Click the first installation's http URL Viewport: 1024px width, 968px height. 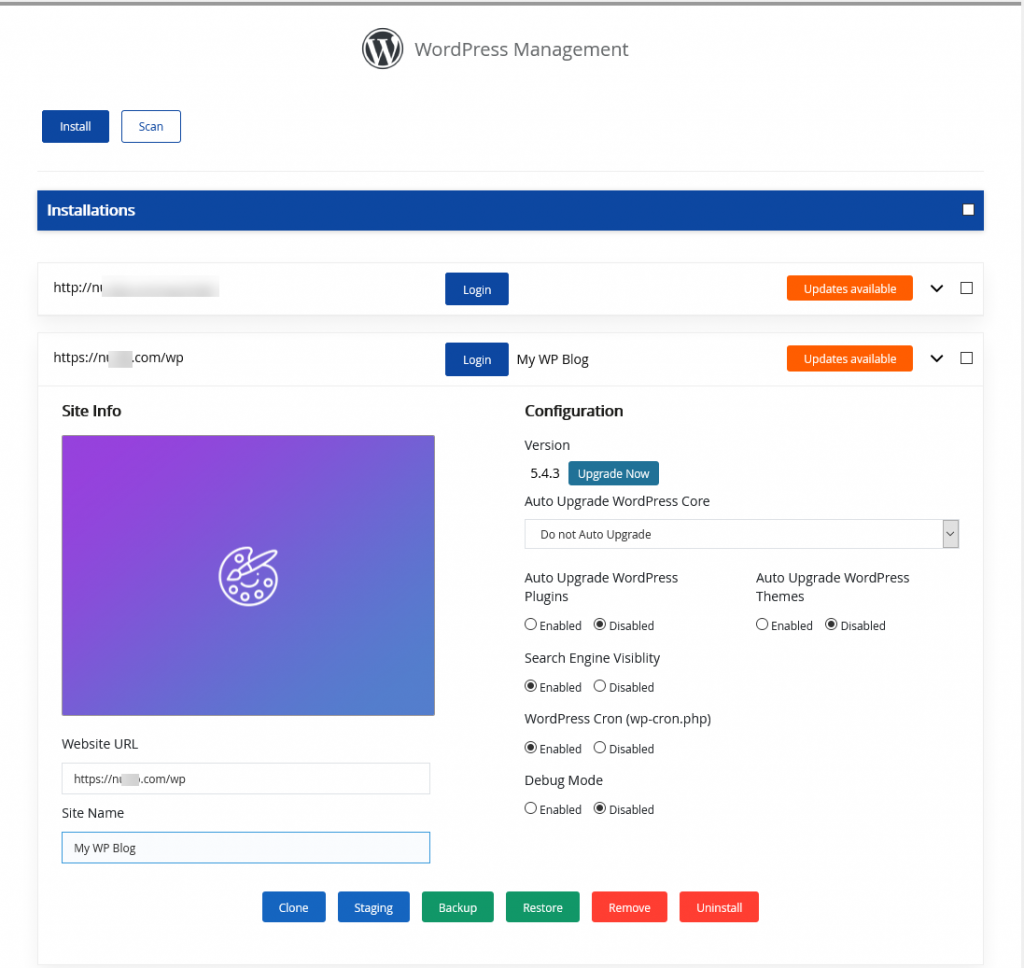136,287
